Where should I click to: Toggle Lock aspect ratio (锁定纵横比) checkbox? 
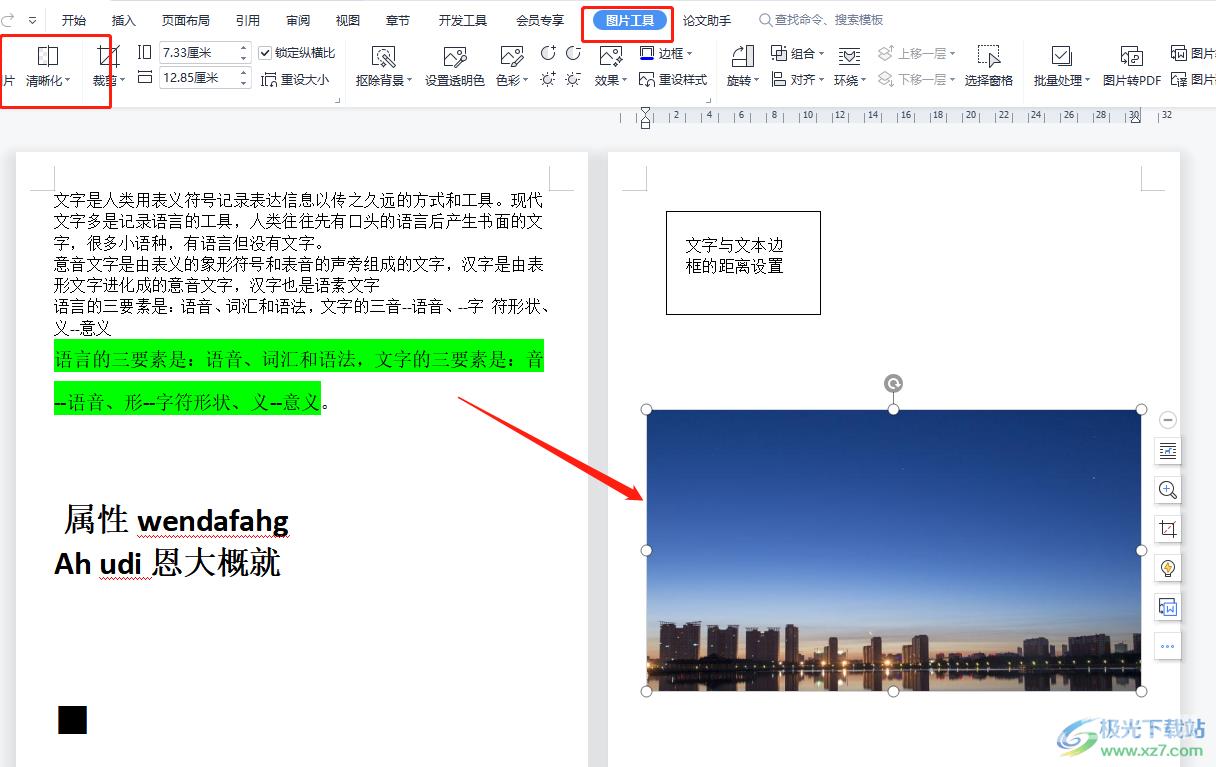(x=265, y=53)
